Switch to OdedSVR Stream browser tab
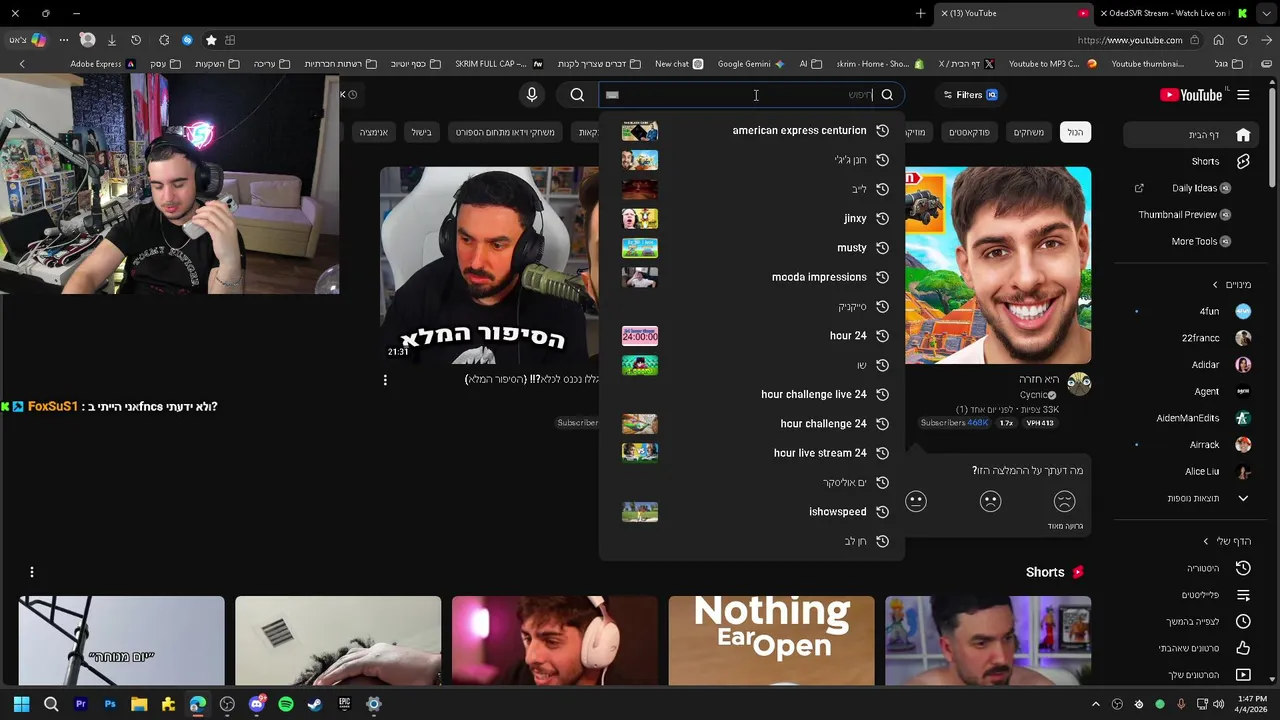 pyautogui.click(x=1176, y=13)
